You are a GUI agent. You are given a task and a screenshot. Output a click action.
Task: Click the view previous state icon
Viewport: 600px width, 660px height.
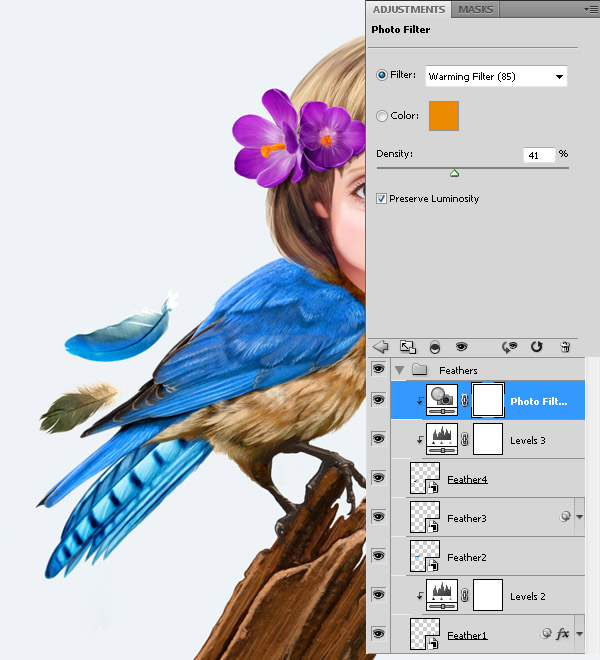510,347
